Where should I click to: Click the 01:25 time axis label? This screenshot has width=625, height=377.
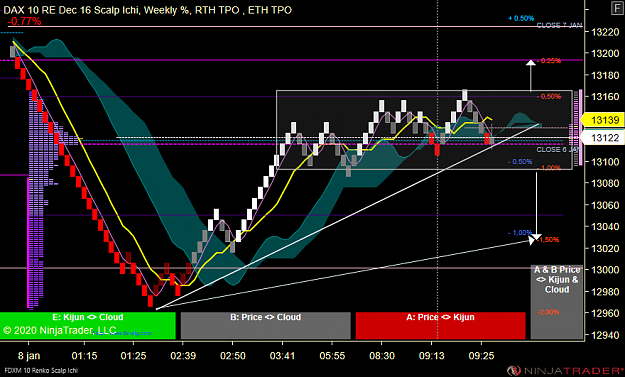tap(134, 355)
